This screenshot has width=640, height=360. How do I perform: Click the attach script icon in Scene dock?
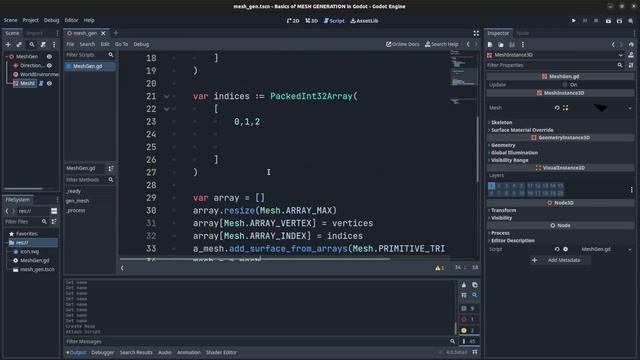[43, 44]
